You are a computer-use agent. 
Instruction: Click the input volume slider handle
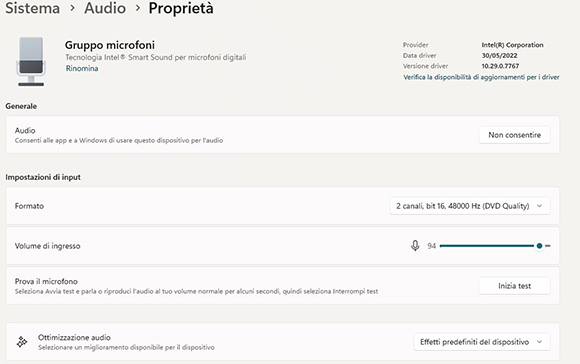tap(539, 246)
